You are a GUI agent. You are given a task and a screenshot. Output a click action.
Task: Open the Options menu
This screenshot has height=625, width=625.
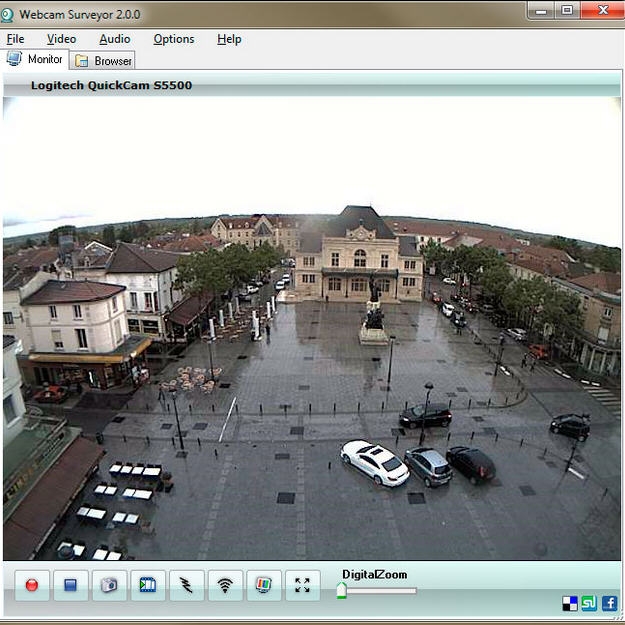(174, 39)
